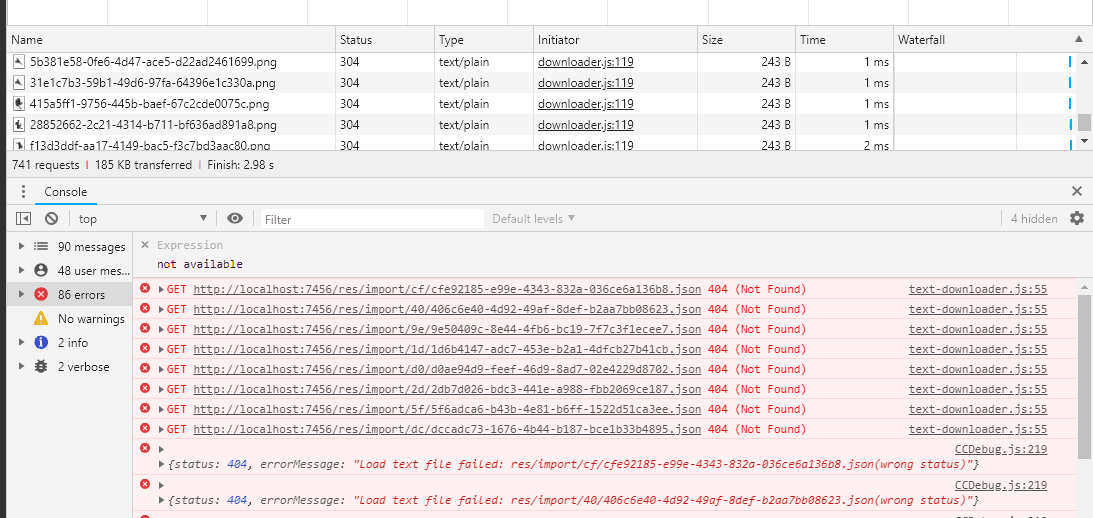Open the Default levels dropdown
The image size is (1093, 518).
pyautogui.click(x=534, y=219)
